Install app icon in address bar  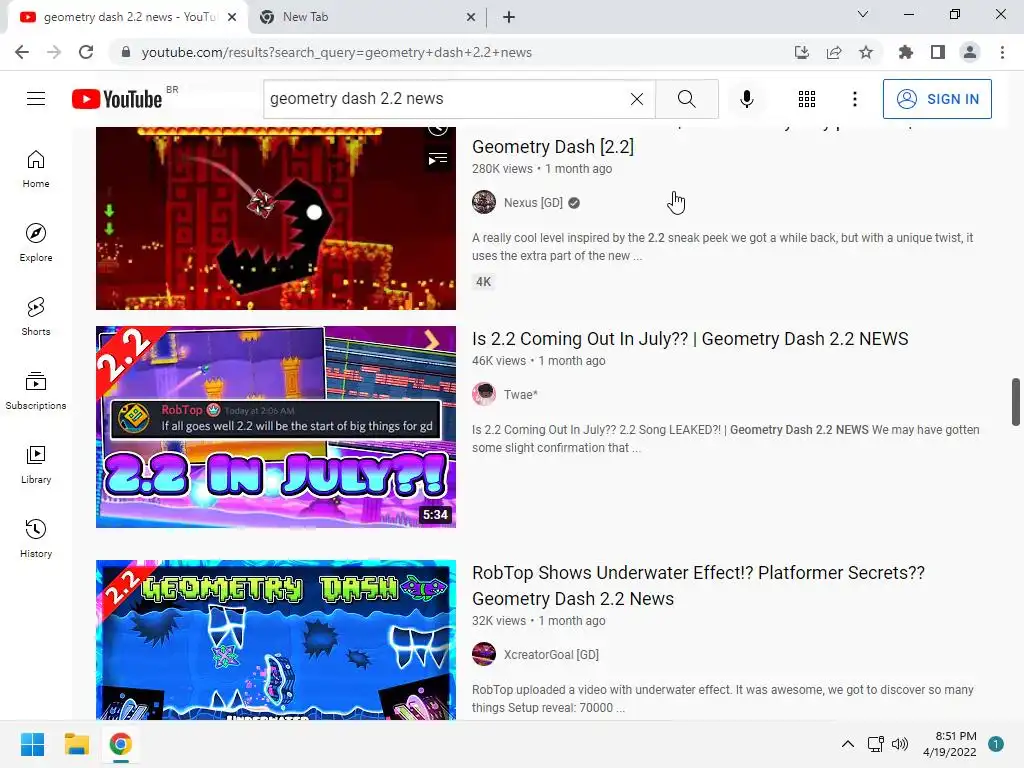[x=802, y=52]
